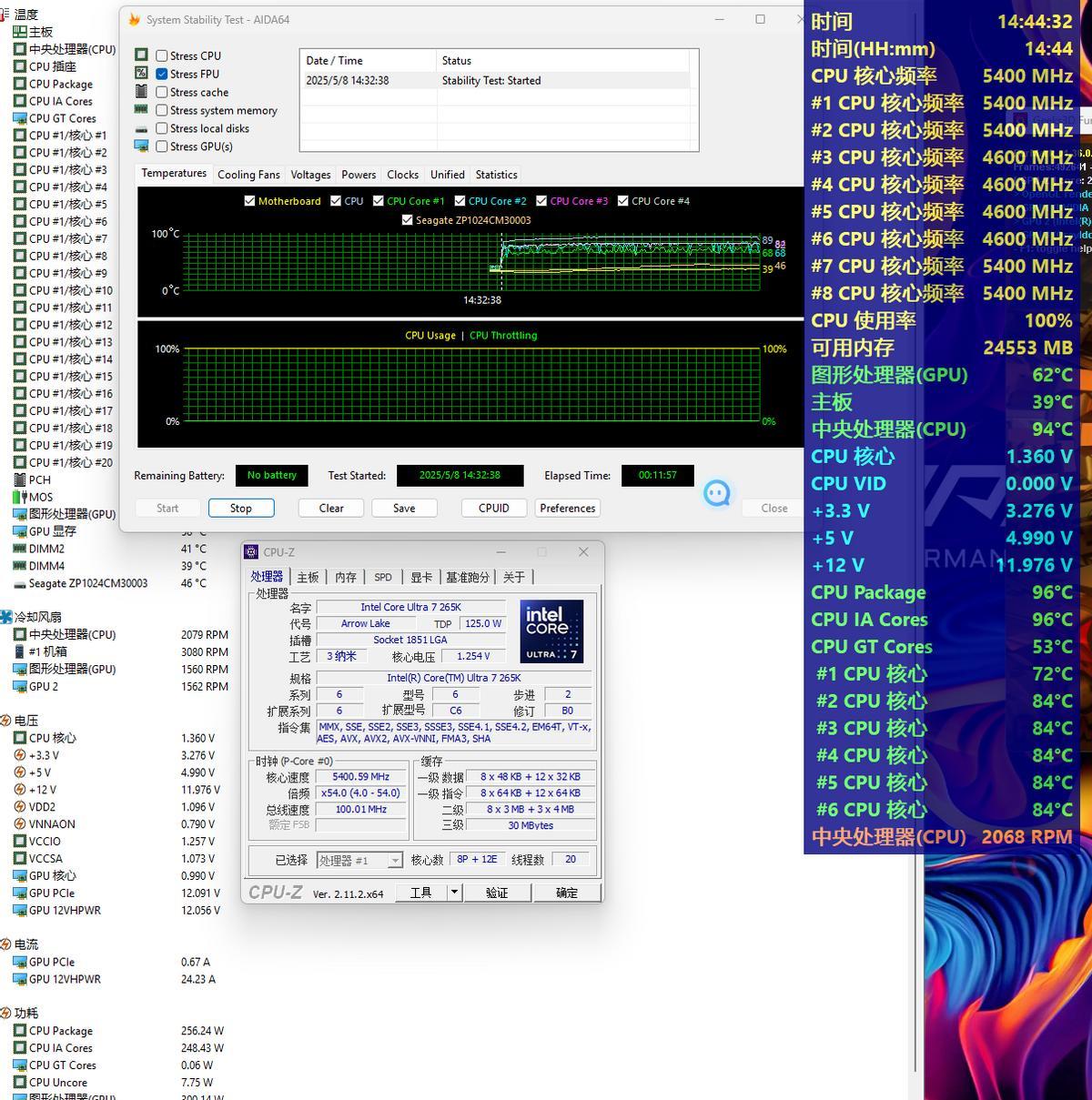Click the Clear button
Image resolution: width=1092 pixels, height=1100 pixels.
(331, 508)
